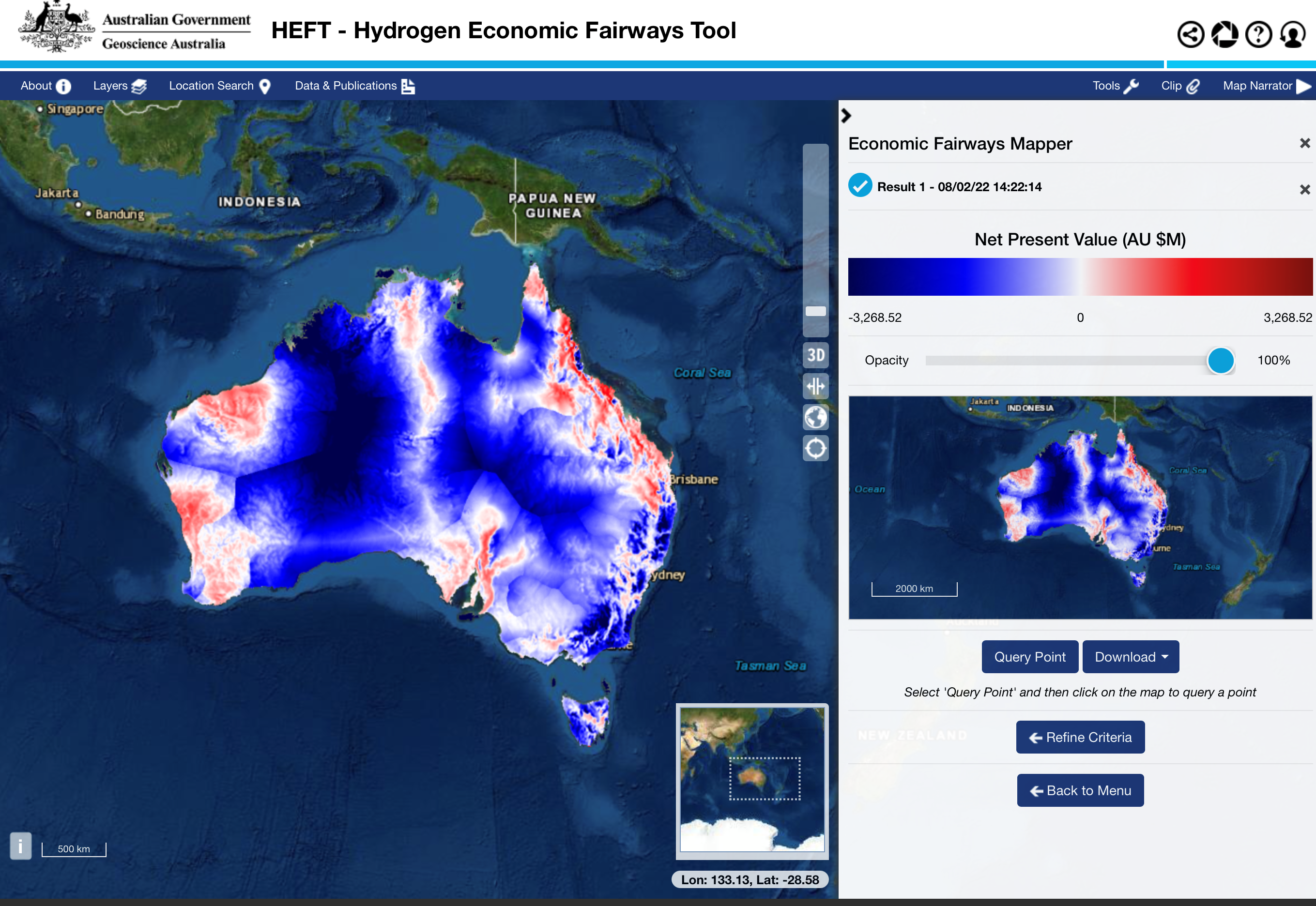Image resolution: width=1316 pixels, height=906 pixels.
Task: Expand the Data & Publications menu
Action: click(353, 85)
